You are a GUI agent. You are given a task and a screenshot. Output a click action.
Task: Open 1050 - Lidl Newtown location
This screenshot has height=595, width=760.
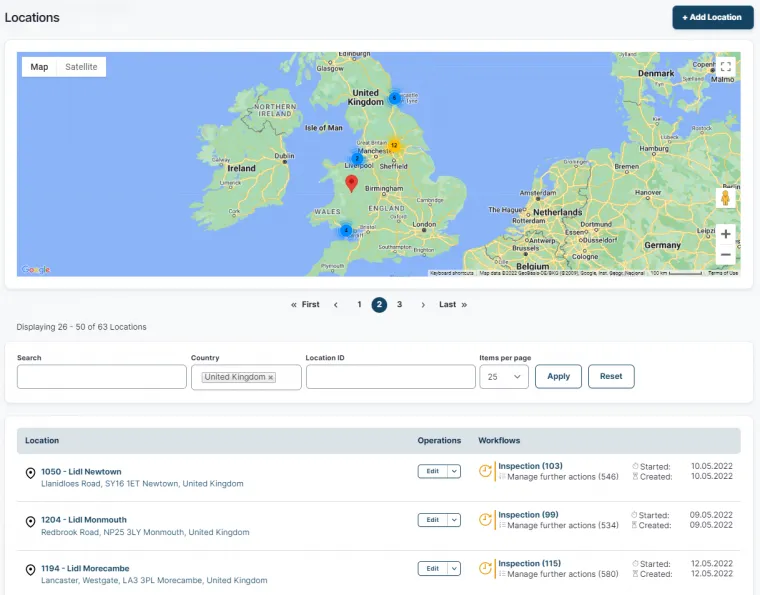[x=81, y=471]
